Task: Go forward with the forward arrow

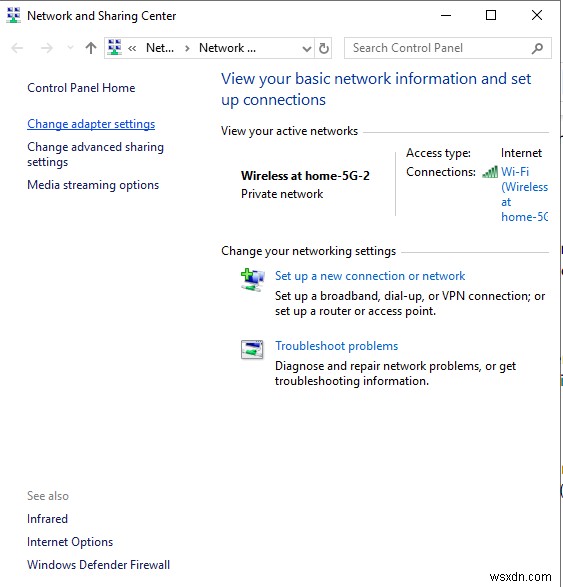Action: pos(47,48)
